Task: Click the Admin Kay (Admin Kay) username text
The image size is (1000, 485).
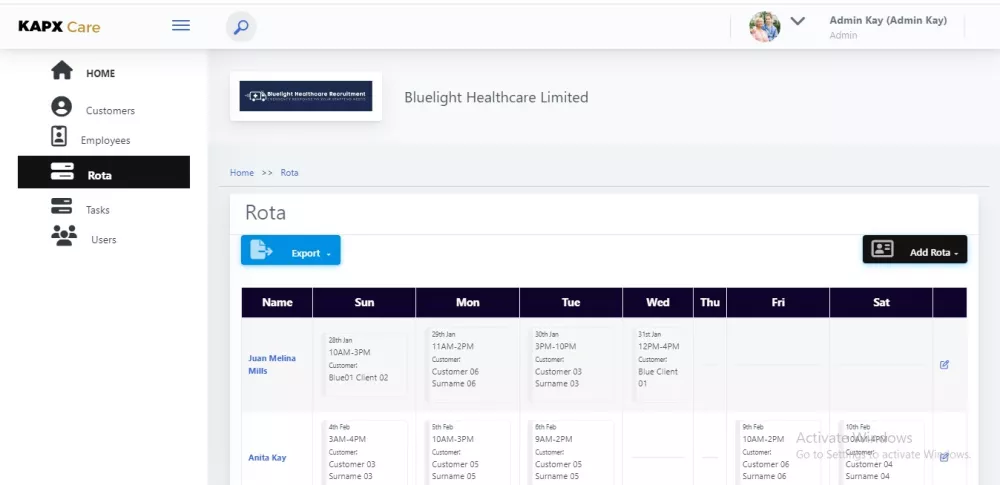Action: click(888, 20)
